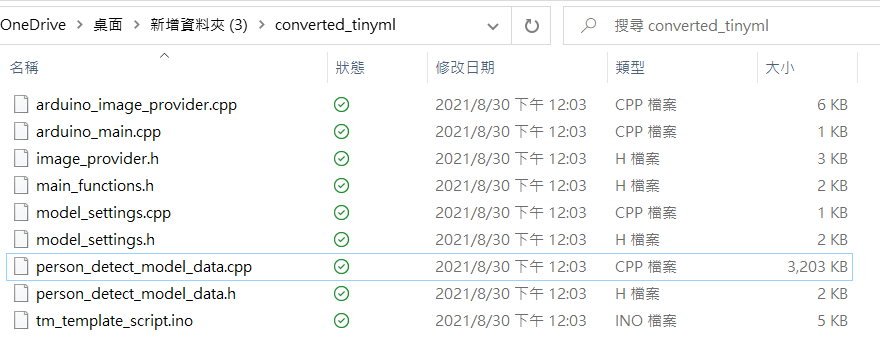Image resolution: width=880 pixels, height=364 pixels.
Task: Select person_detect_model_data.h file icon
Action: [x=21, y=293]
